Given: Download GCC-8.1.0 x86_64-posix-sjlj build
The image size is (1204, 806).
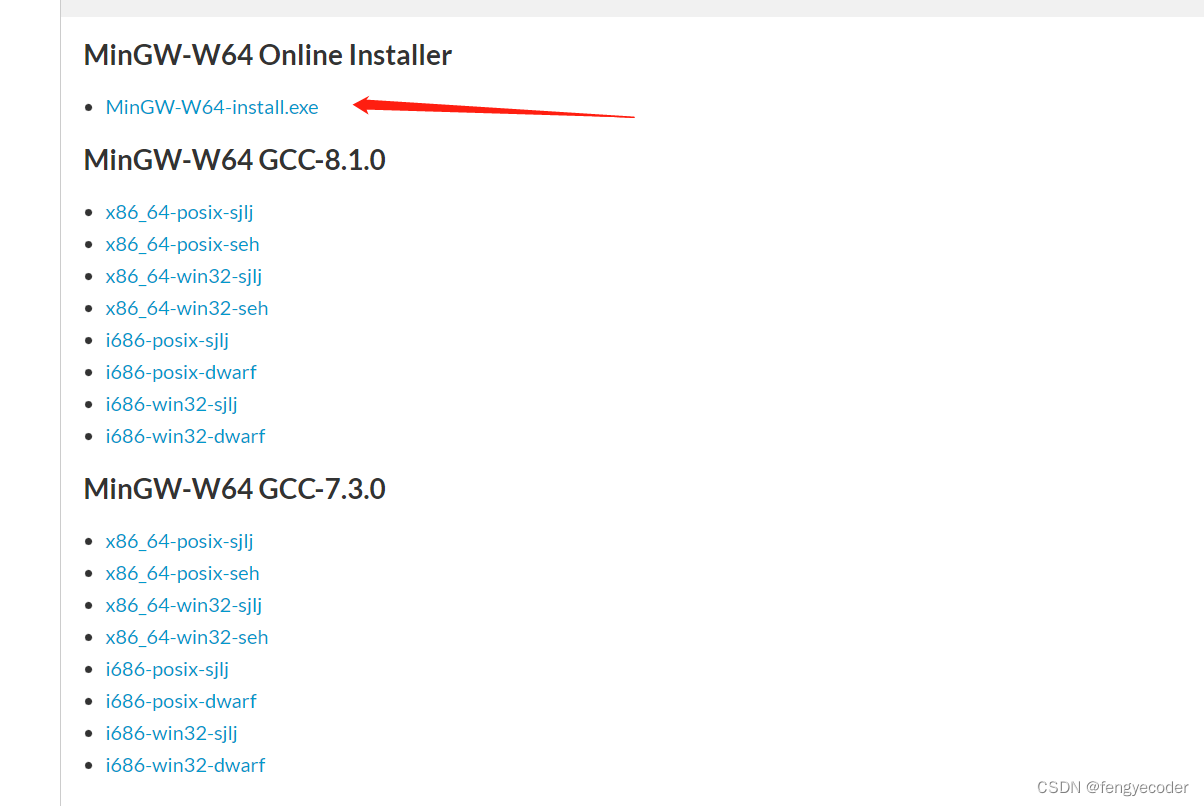Looking at the screenshot, I should tap(180, 212).
